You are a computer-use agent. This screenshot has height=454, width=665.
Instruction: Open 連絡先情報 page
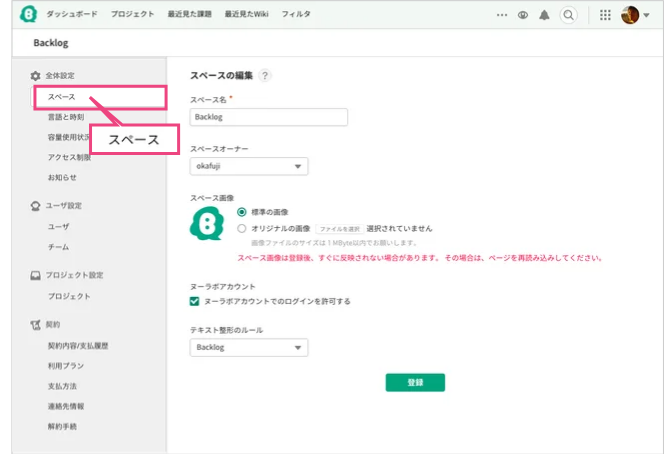coord(66,406)
